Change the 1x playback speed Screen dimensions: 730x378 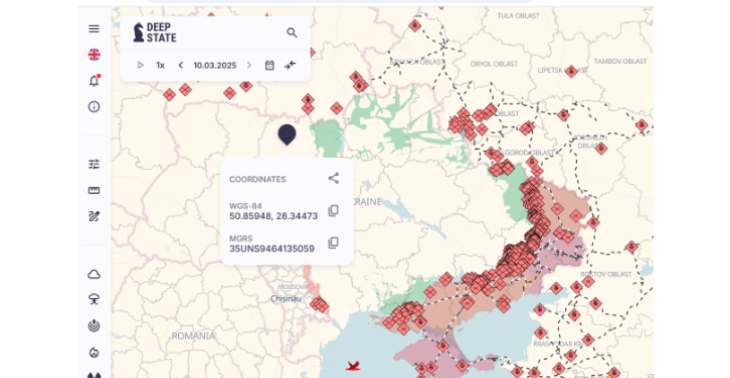160,65
